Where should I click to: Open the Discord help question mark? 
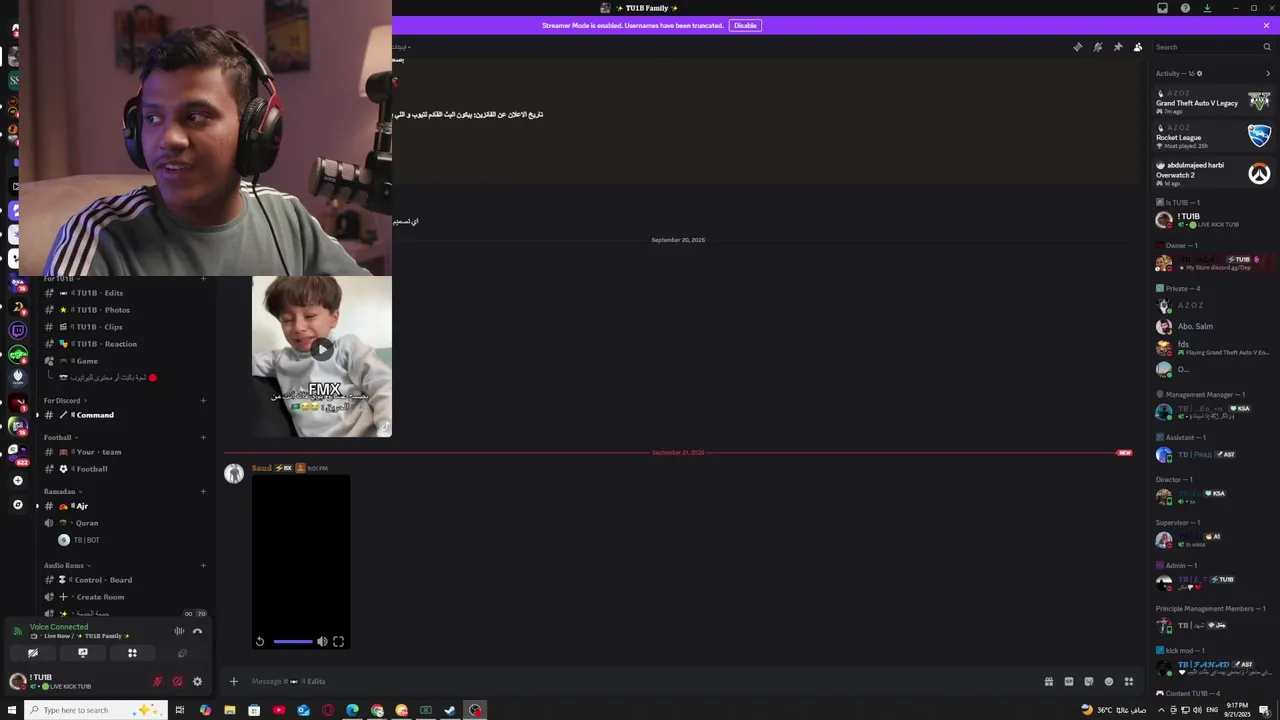[1185, 8]
